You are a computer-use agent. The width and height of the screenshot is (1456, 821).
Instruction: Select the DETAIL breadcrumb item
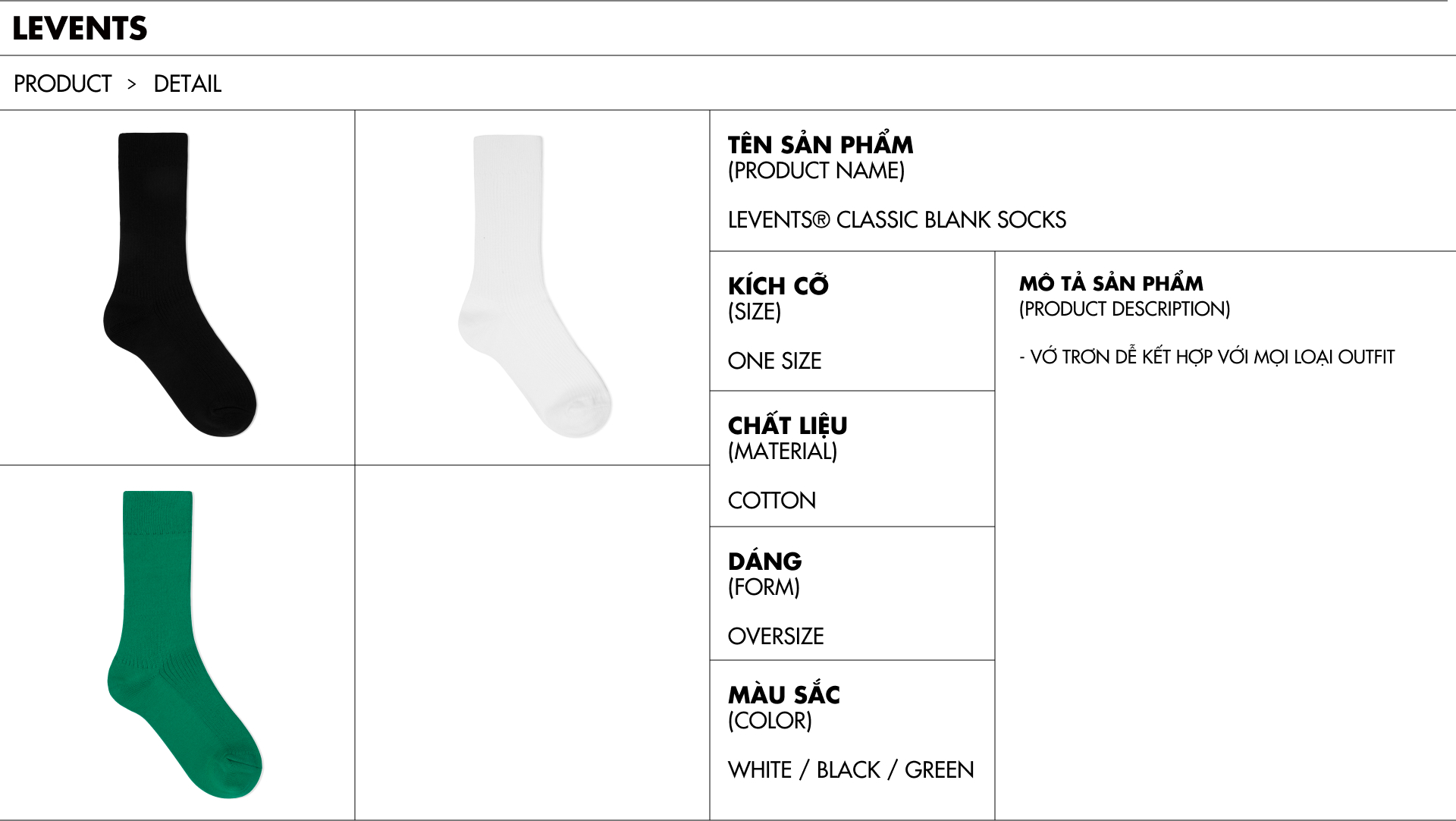[x=187, y=83]
